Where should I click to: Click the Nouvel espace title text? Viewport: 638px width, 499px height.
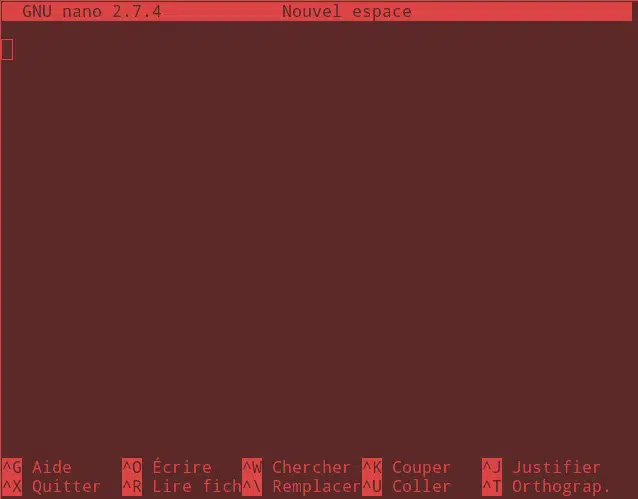pos(347,11)
